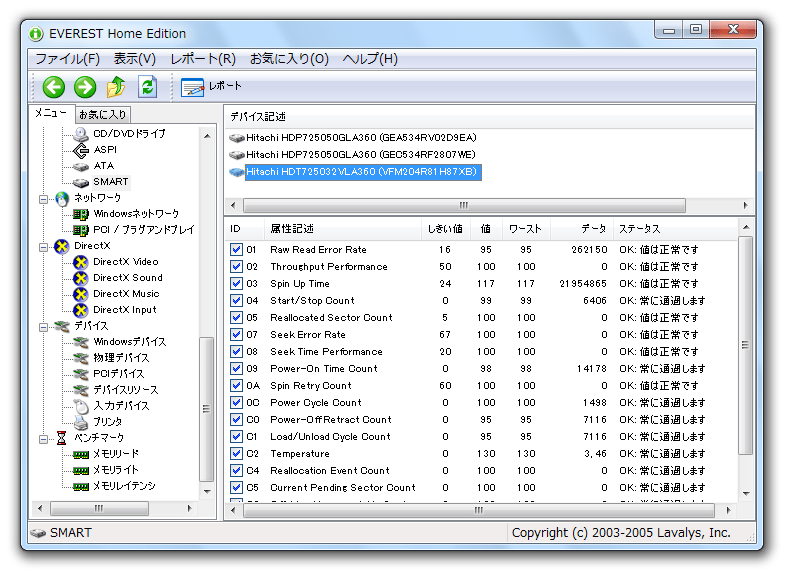
Task: Toggle the 03 Spin Up Time checkbox
Action: point(236,284)
